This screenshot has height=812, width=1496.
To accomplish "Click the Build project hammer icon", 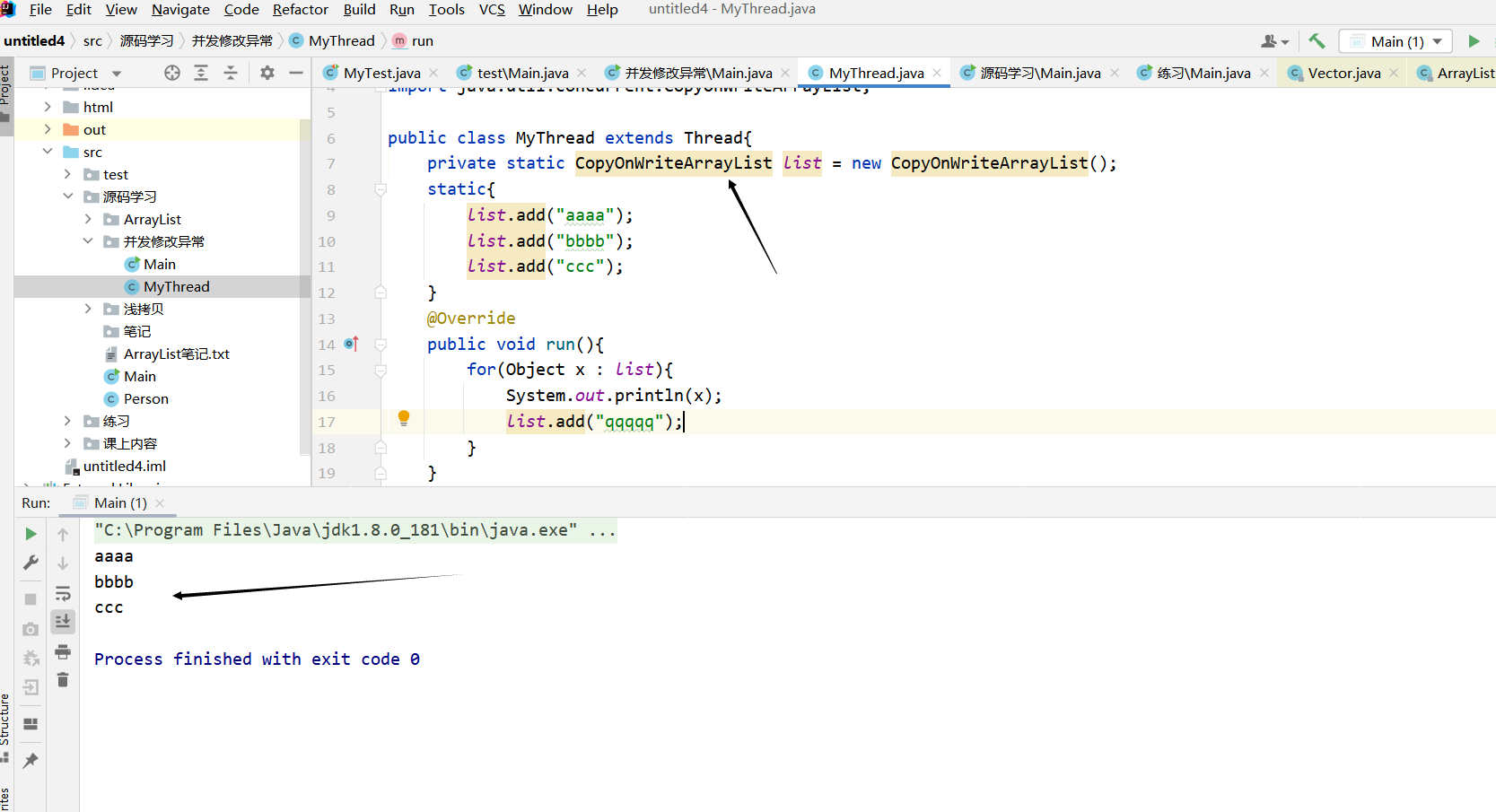I will [1317, 40].
